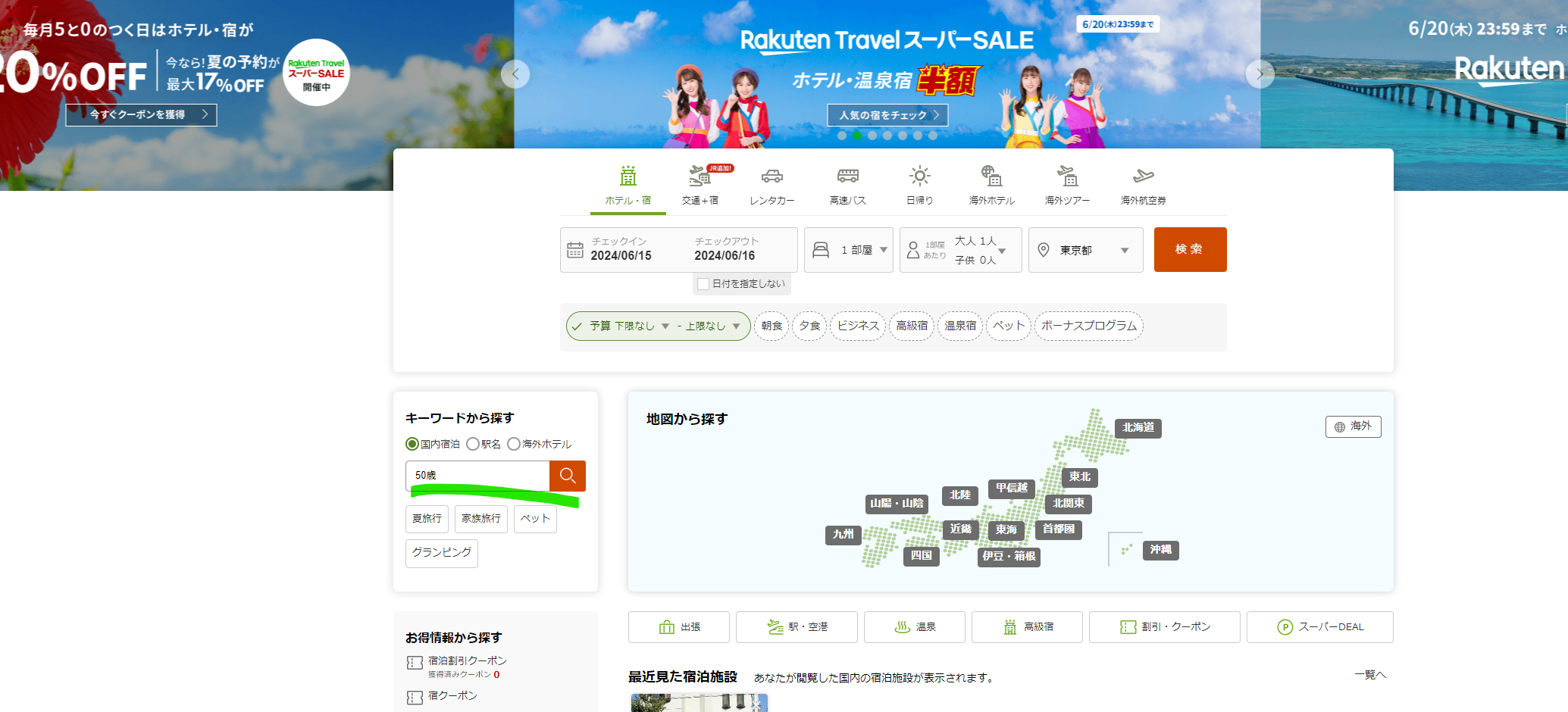
Task: Select the 国内宿泊 radio button
Action: 412,444
